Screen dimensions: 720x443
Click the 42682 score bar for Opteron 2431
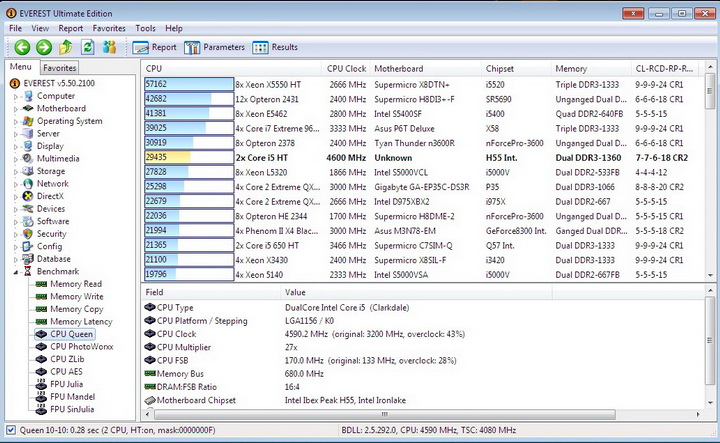tap(189, 99)
